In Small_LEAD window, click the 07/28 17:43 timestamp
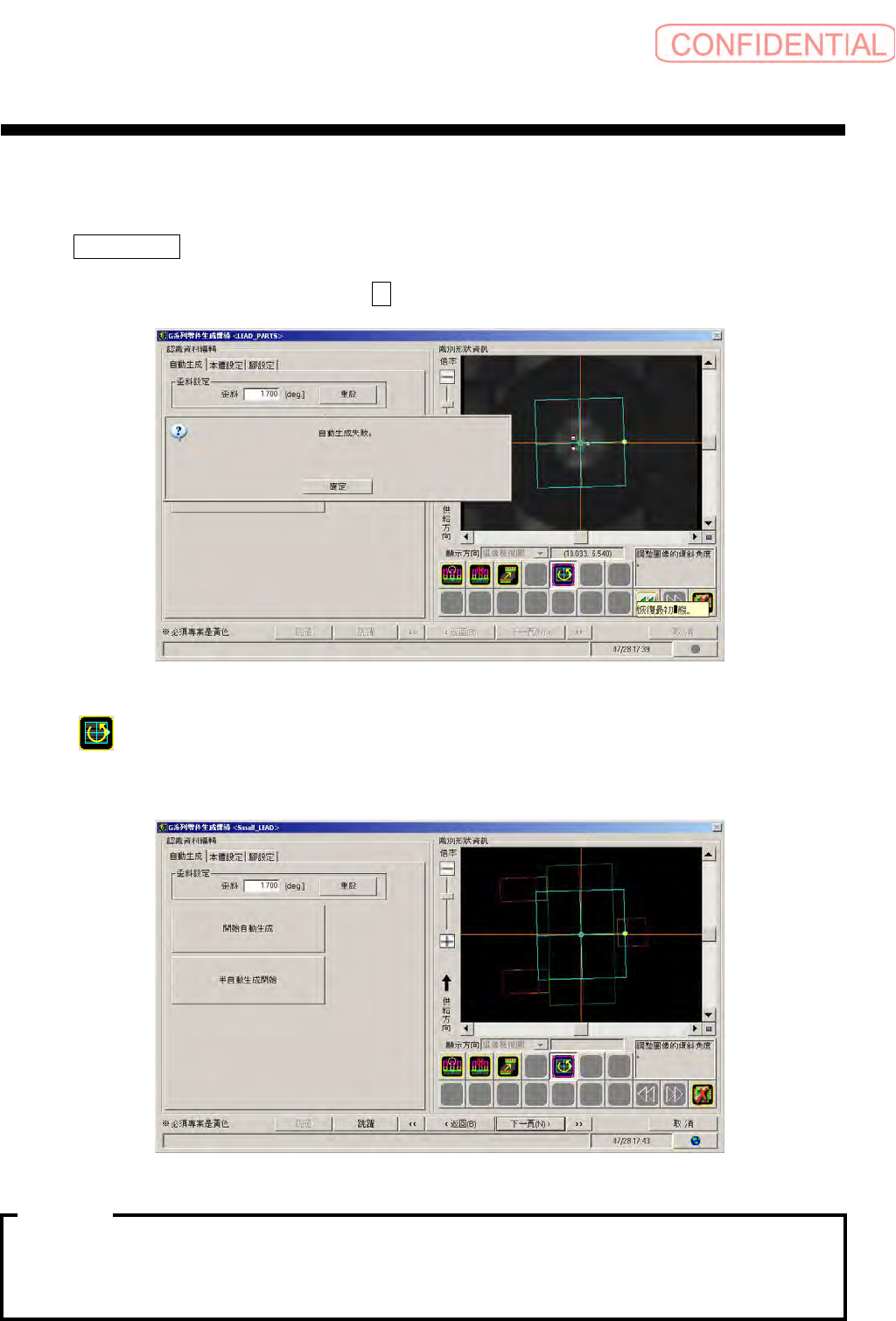The height and width of the screenshot is (1321, 896). tap(631, 1141)
